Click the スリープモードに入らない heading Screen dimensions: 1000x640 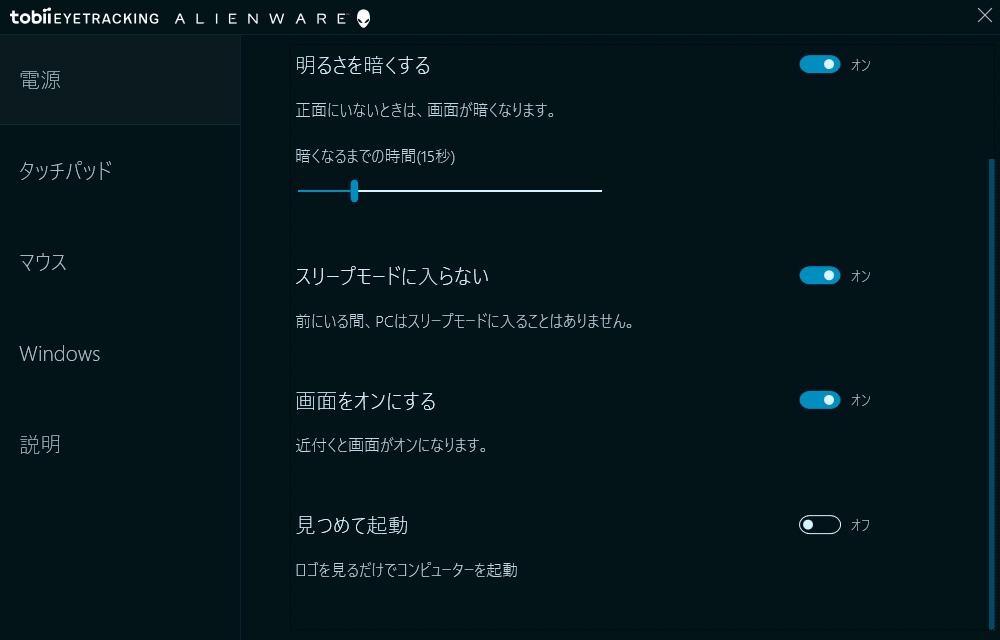pyautogui.click(x=392, y=276)
